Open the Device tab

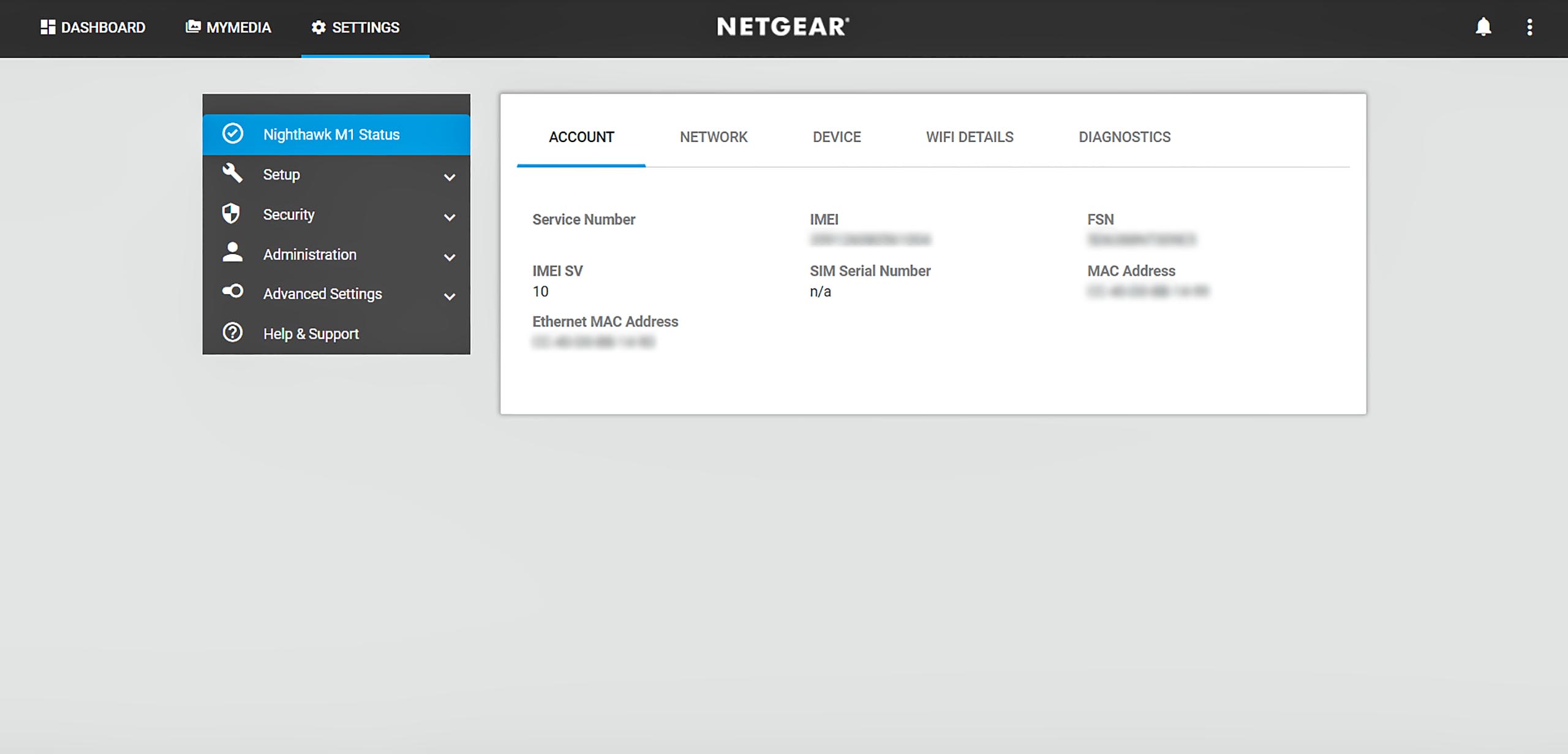click(837, 137)
